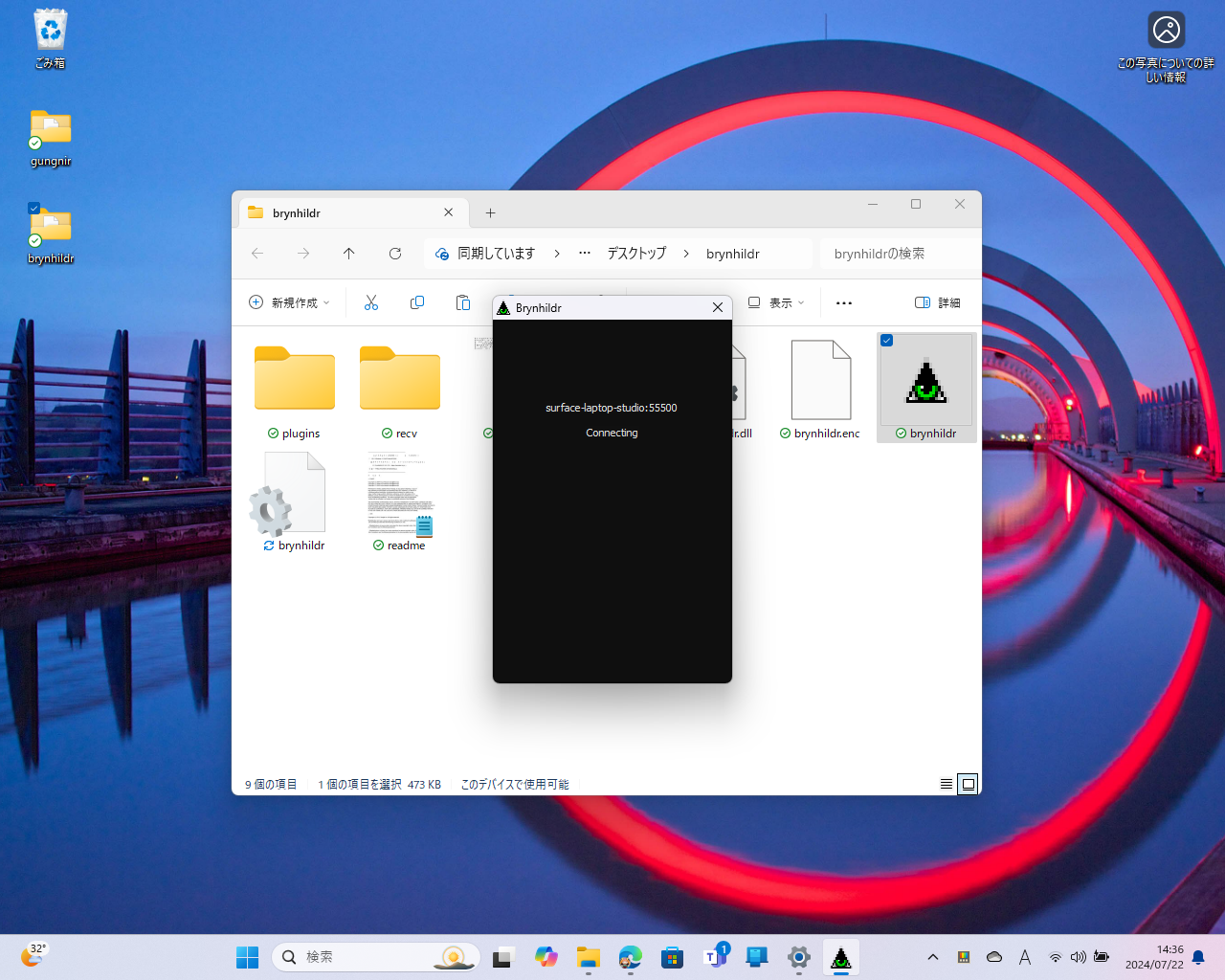Paste from clipboard using the toolbar paste icon
Image resolution: width=1225 pixels, height=980 pixels.
[x=463, y=301]
